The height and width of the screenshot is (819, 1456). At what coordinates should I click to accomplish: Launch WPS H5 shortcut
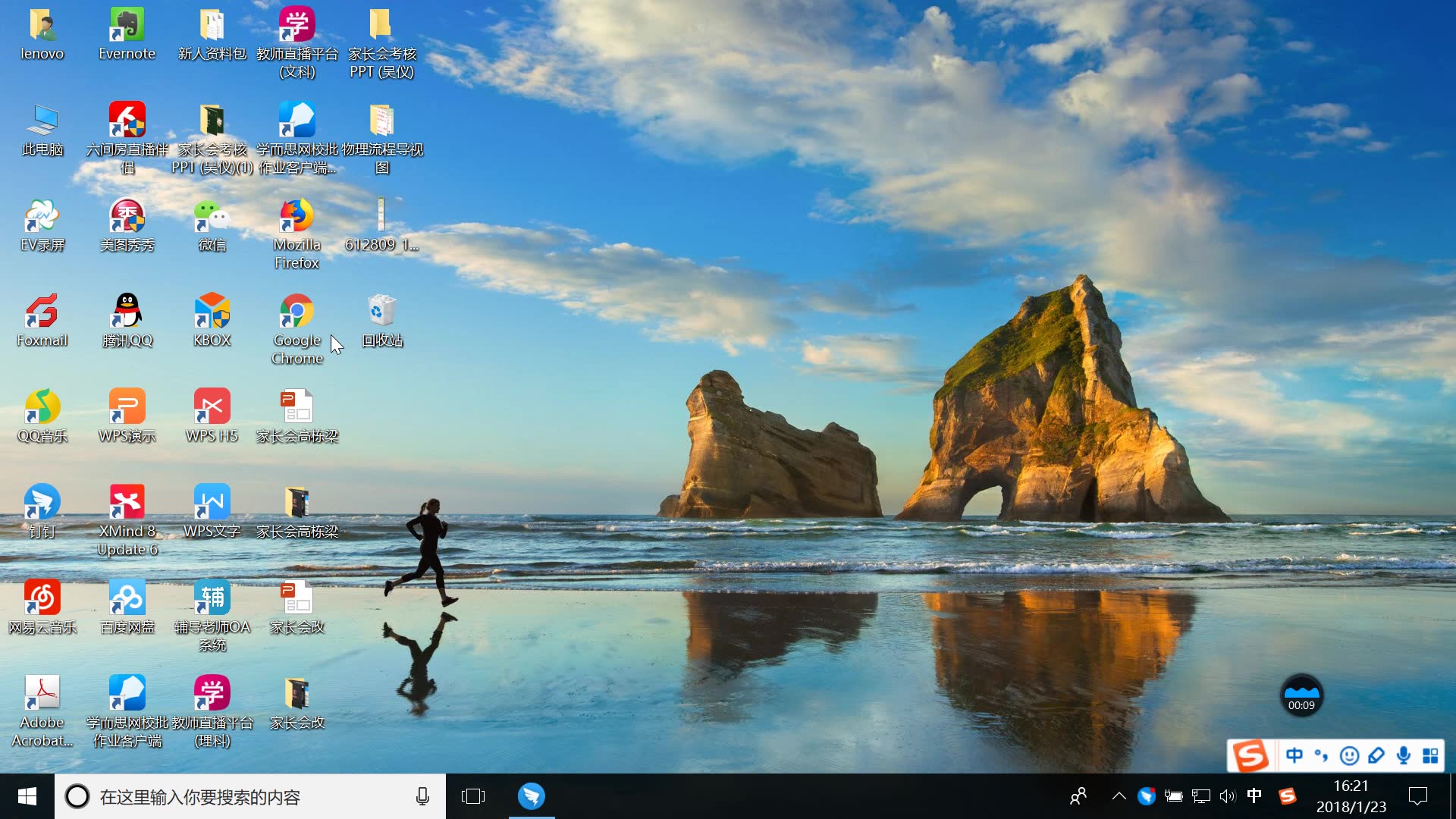pyautogui.click(x=212, y=416)
